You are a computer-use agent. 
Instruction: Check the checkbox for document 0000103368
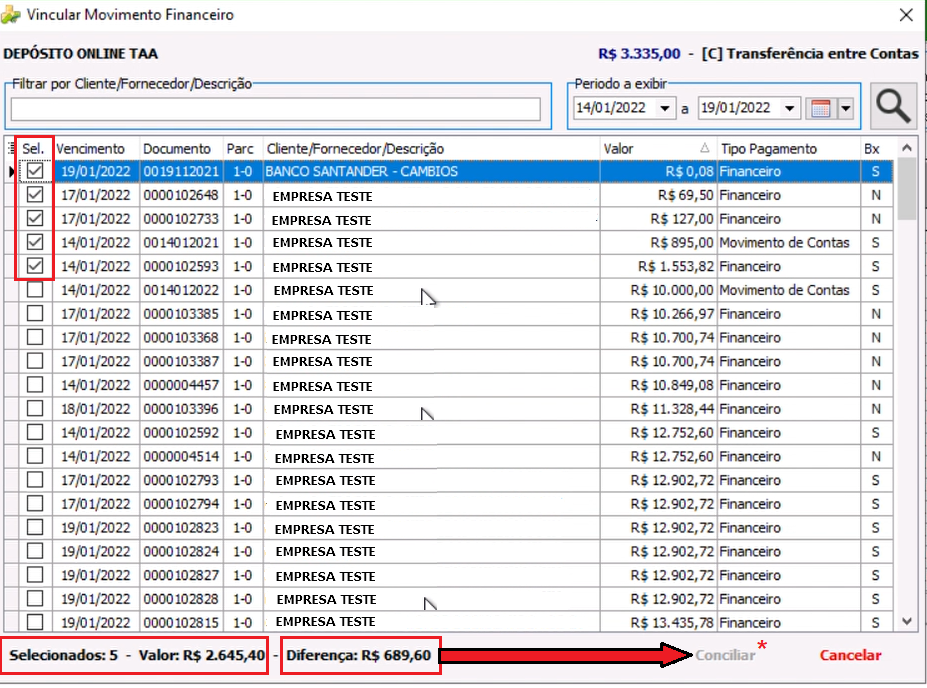point(35,337)
